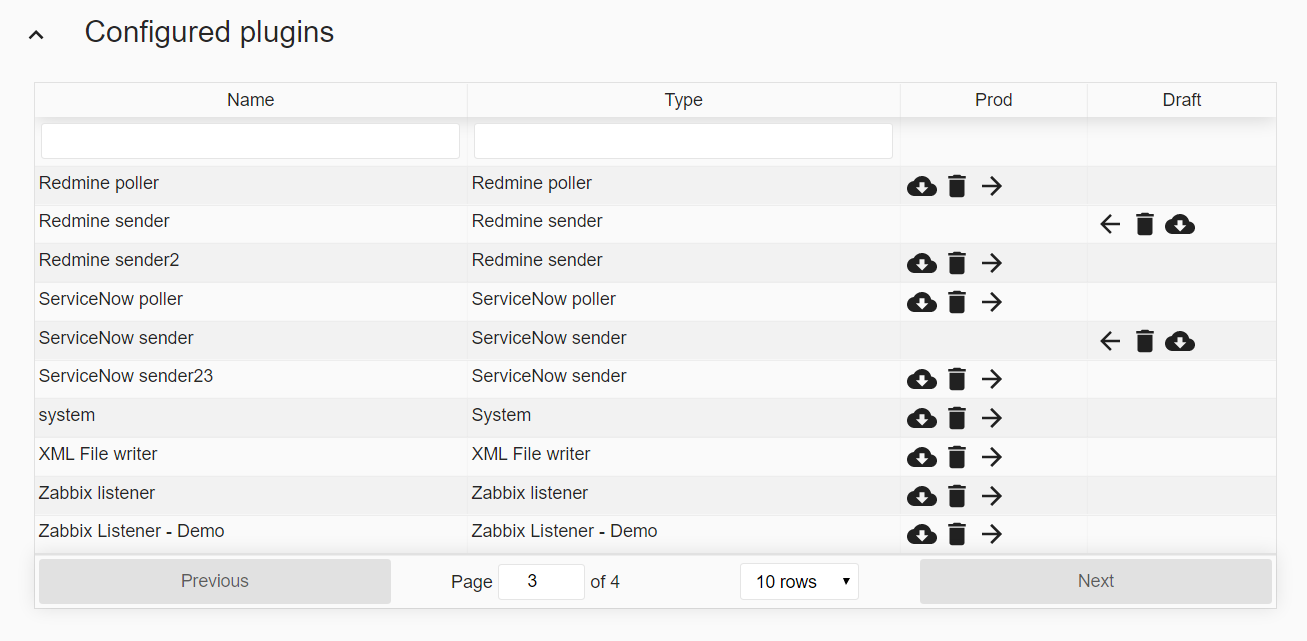The height and width of the screenshot is (641, 1307).
Task: Sort table by the Name column header
Action: click(250, 100)
